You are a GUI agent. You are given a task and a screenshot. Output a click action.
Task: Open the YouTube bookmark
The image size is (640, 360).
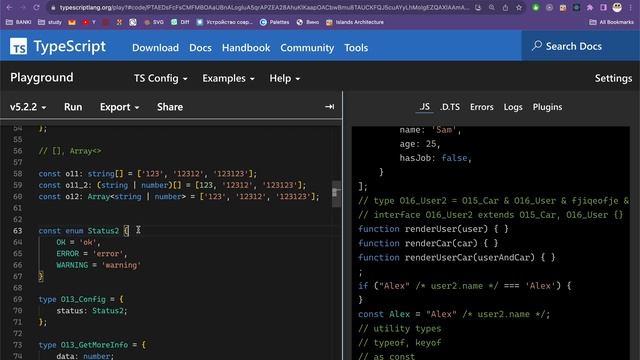click(x=89, y=22)
